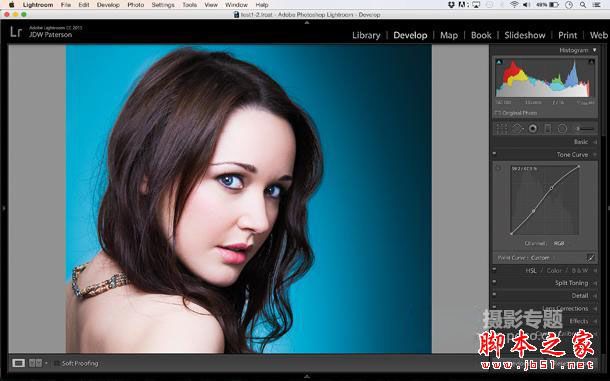Switch to the Develop module
This screenshot has width=610, height=381.
[410, 35]
